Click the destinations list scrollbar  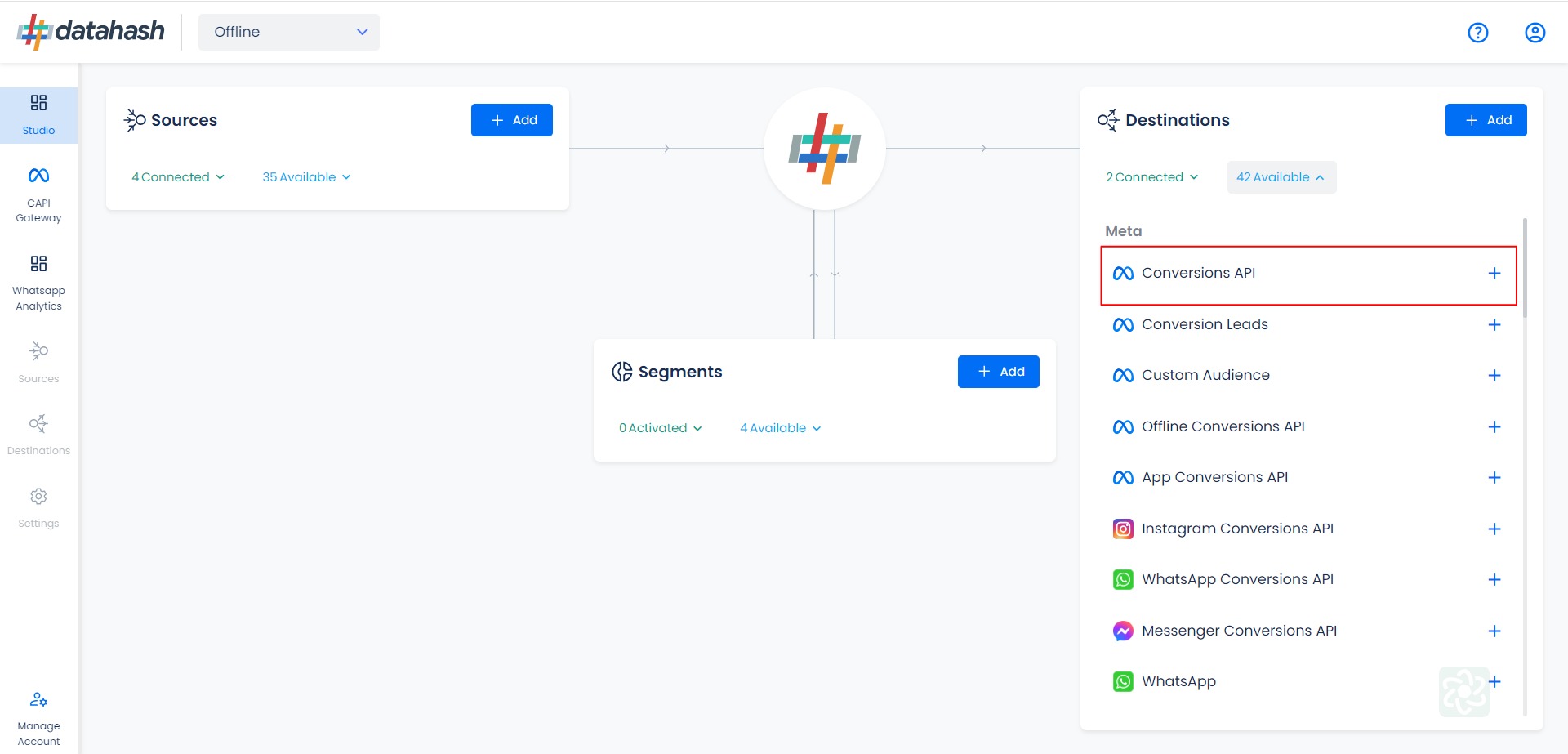1525,268
